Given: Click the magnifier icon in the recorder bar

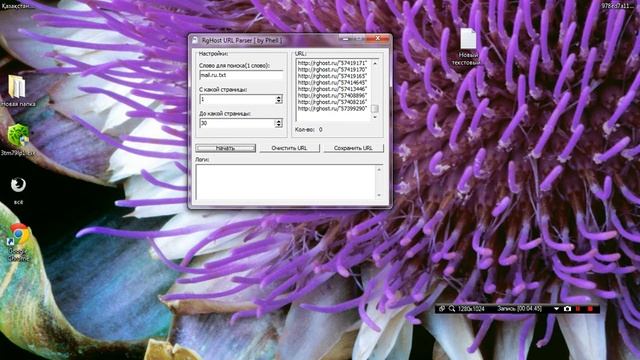Looking at the screenshot, I should [x=451, y=309].
